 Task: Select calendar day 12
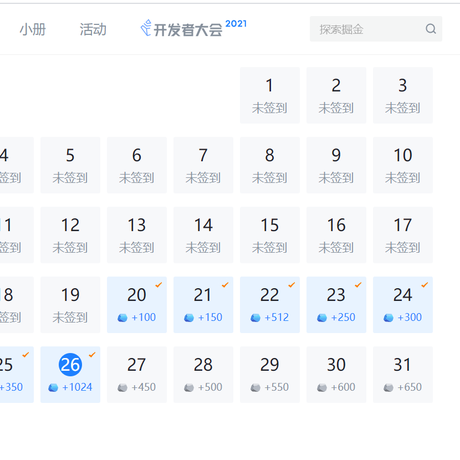pos(70,235)
